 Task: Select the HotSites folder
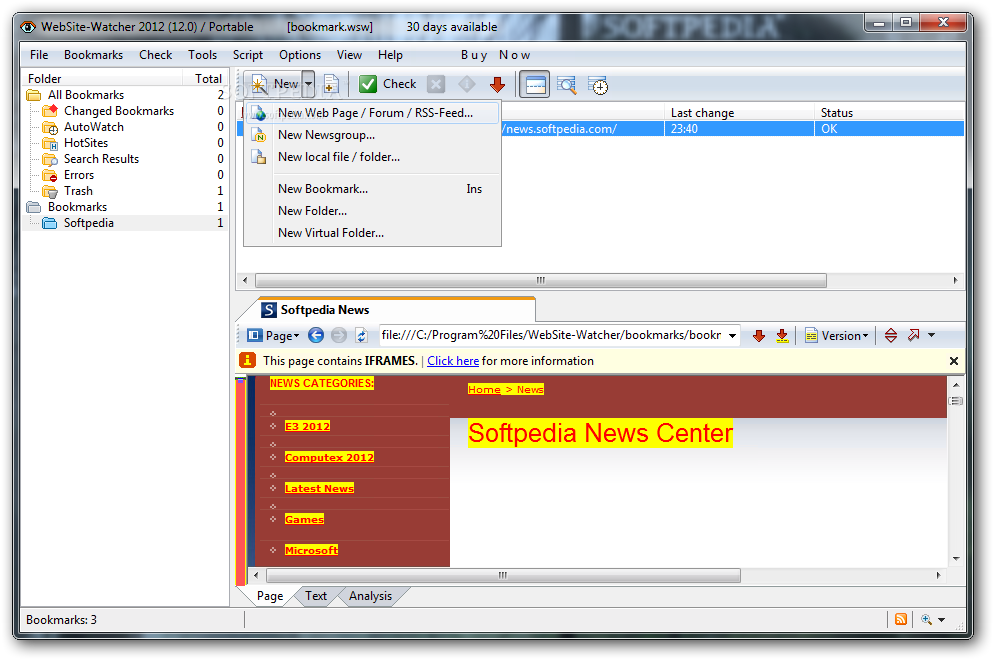point(86,143)
